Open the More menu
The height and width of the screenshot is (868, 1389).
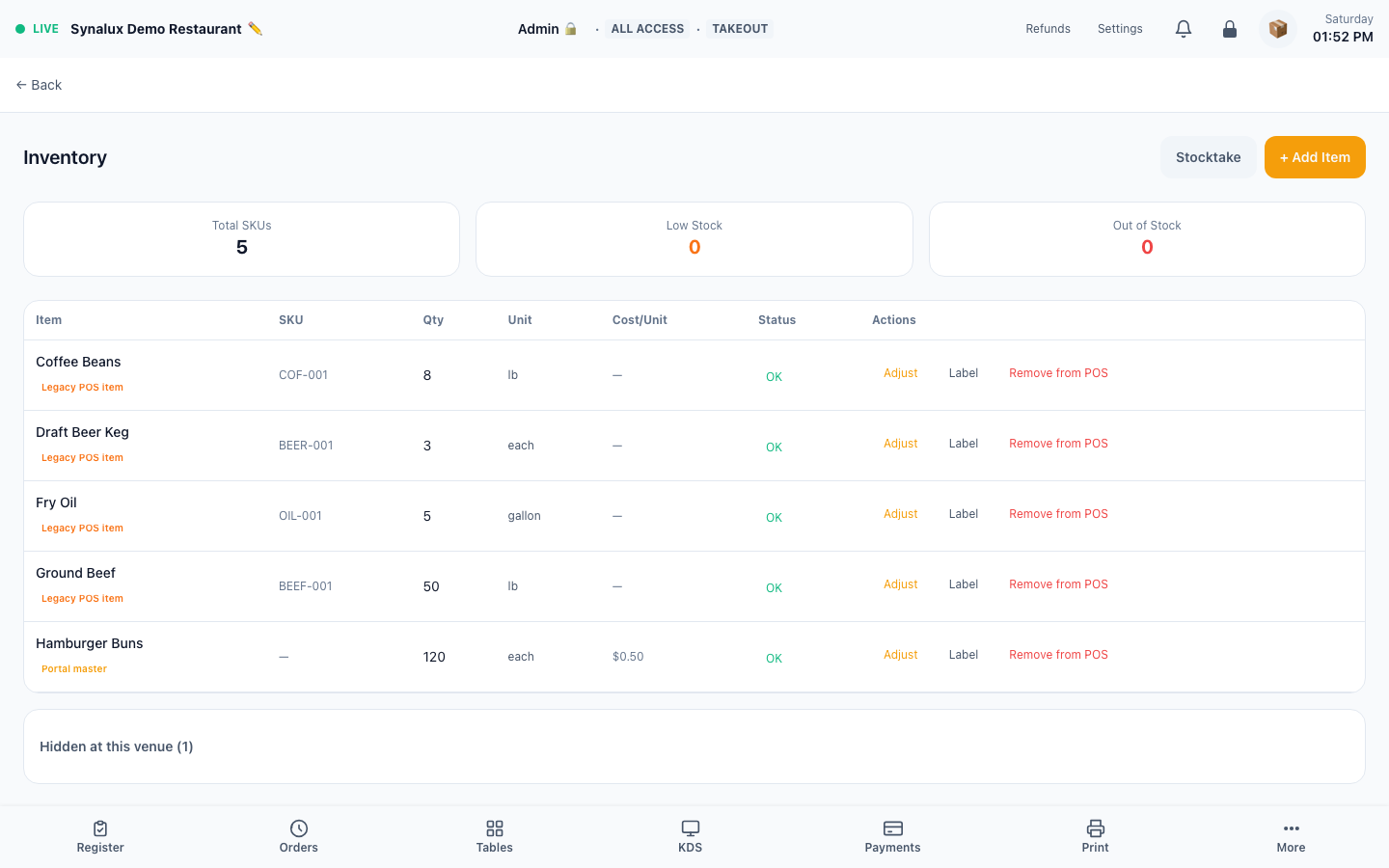(x=1292, y=837)
